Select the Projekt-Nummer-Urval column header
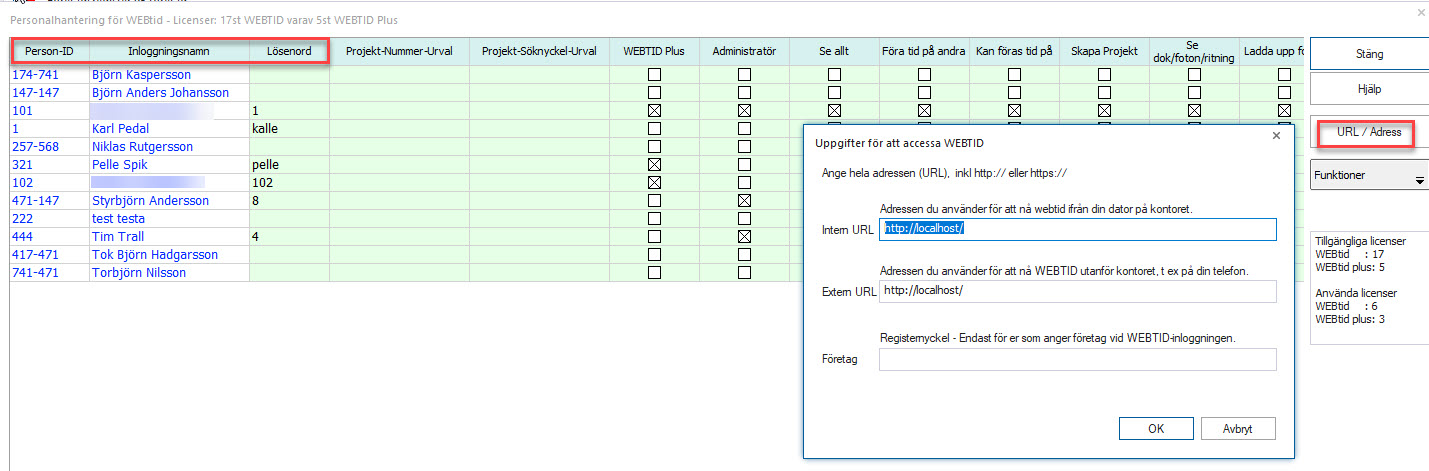Viewport: 1429px width, 471px height. [400, 51]
